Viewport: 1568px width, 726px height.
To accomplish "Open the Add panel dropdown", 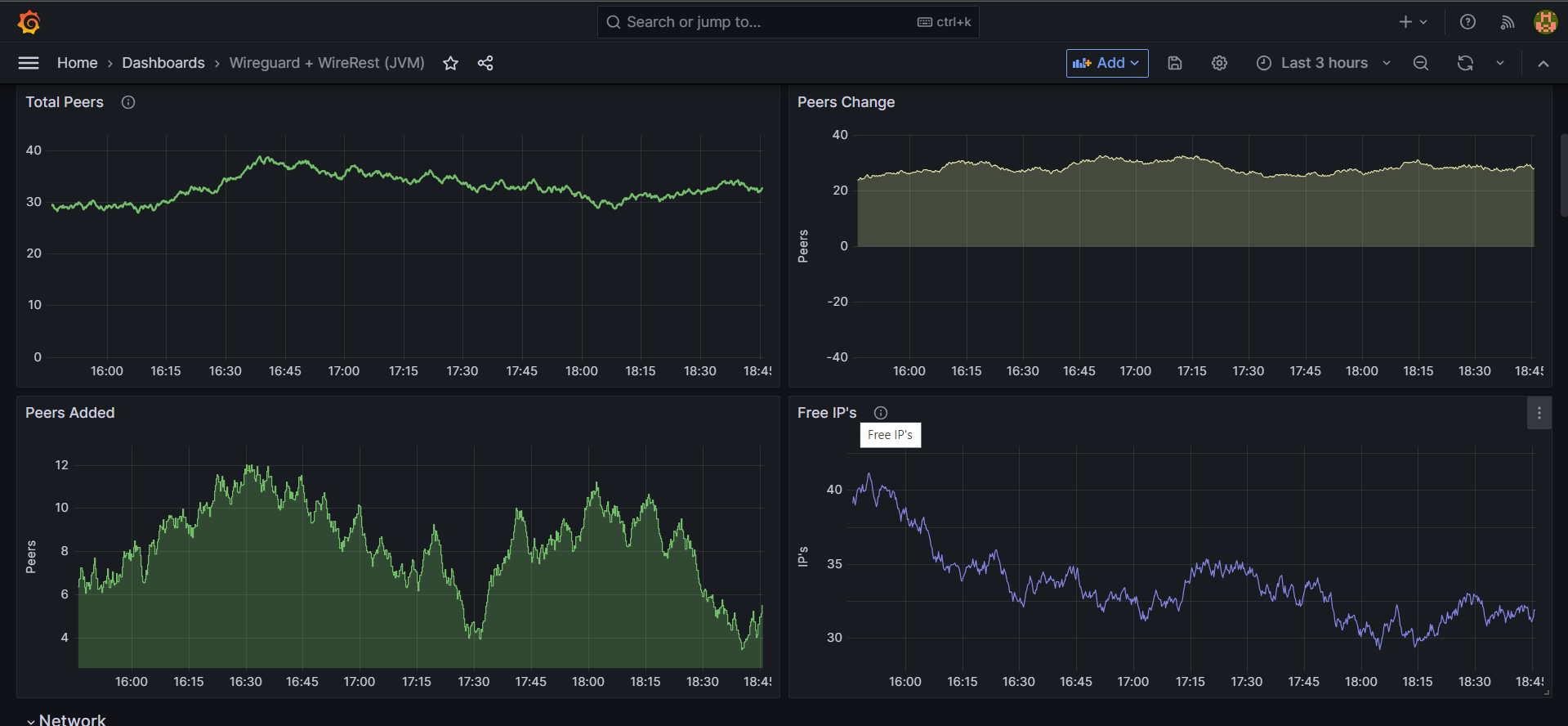I will tap(1106, 63).
